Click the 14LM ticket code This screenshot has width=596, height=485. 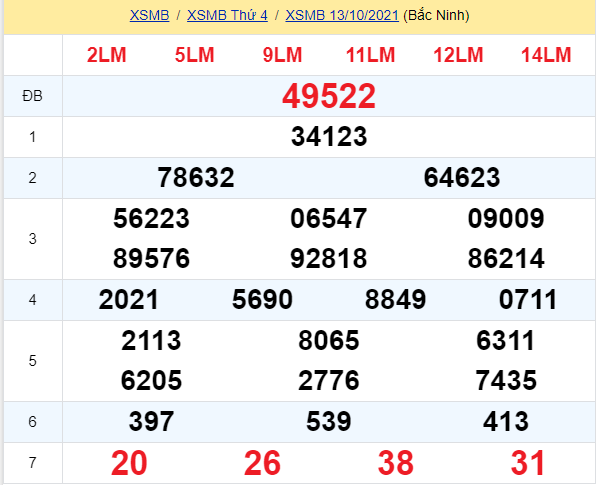546,55
